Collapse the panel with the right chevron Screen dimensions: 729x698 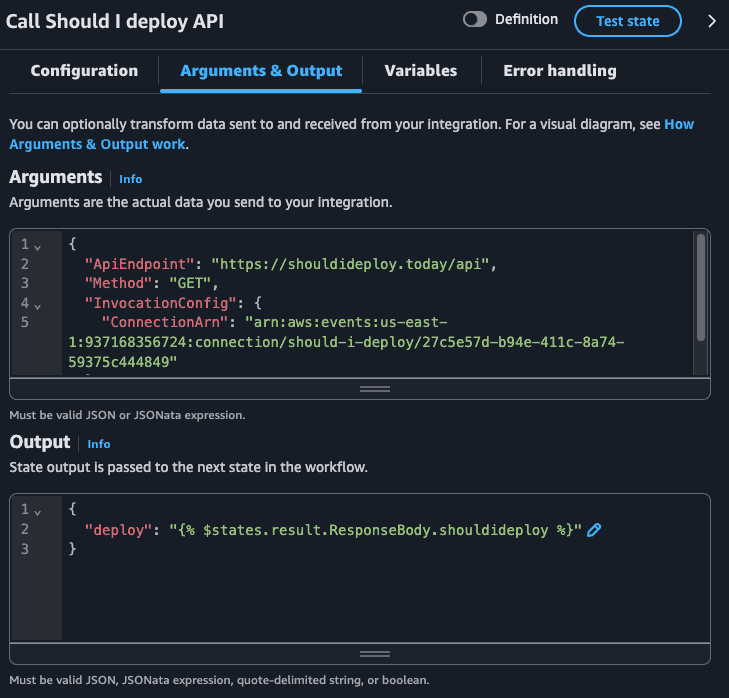pyautogui.click(x=711, y=21)
